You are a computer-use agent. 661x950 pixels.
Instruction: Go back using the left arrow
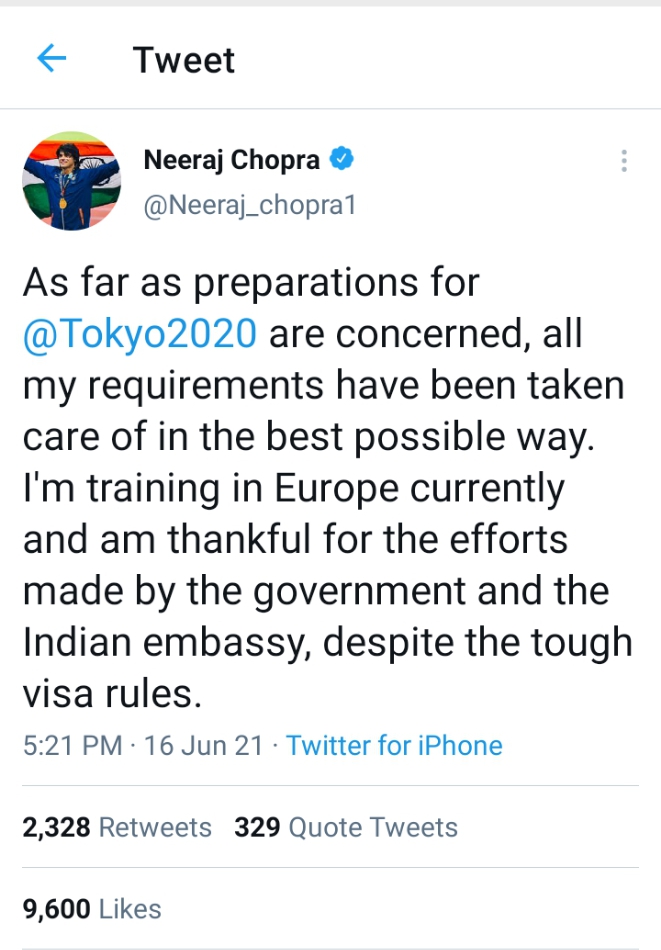pos(51,59)
